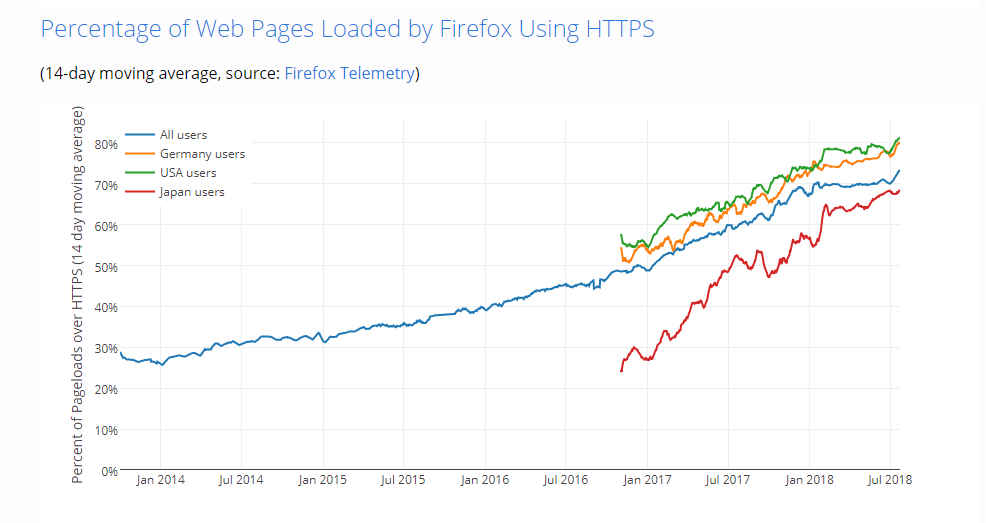Select the 50% y-axis tick label

[105, 267]
